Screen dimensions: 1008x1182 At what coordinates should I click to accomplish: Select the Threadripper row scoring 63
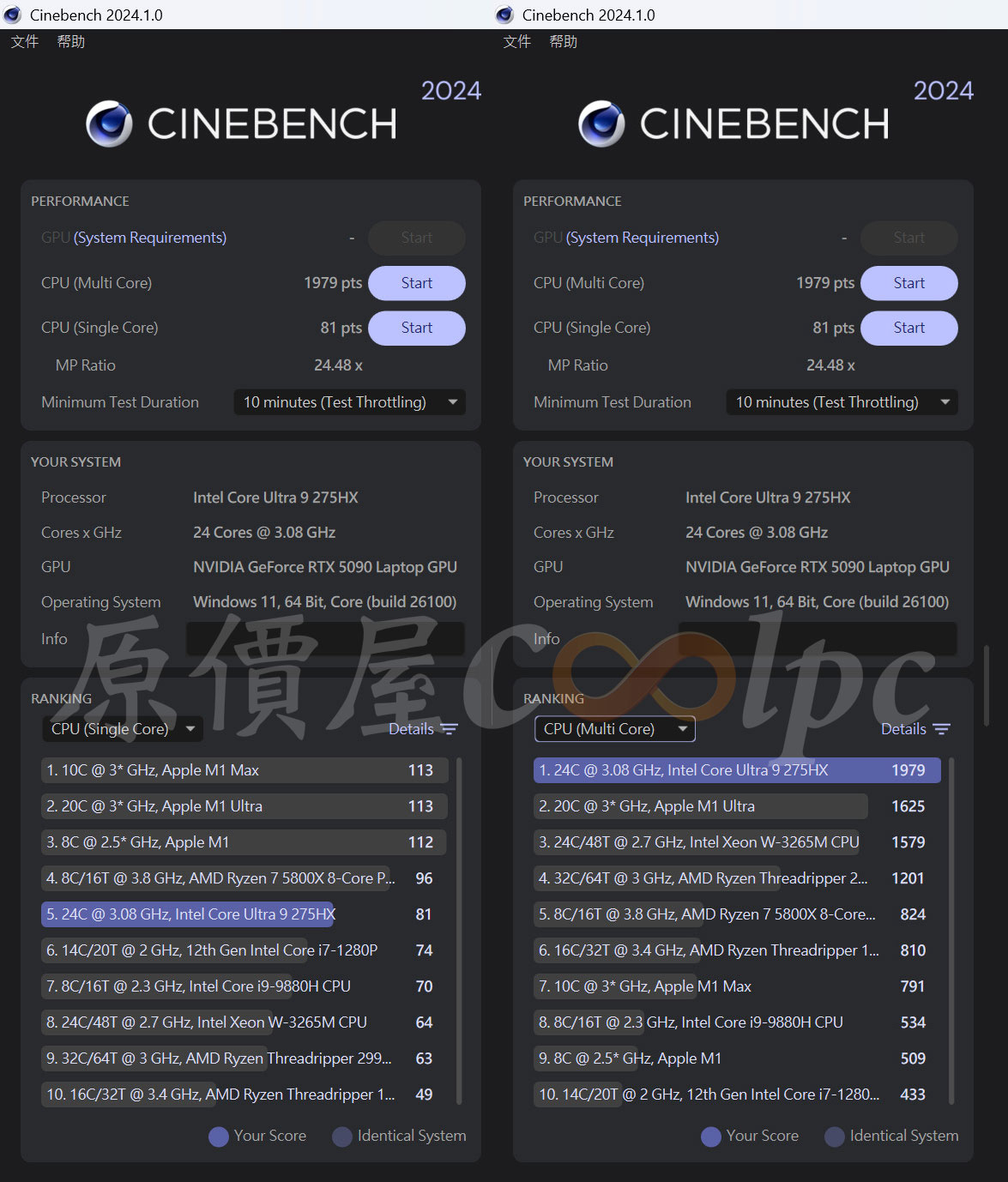point(244,1058)
